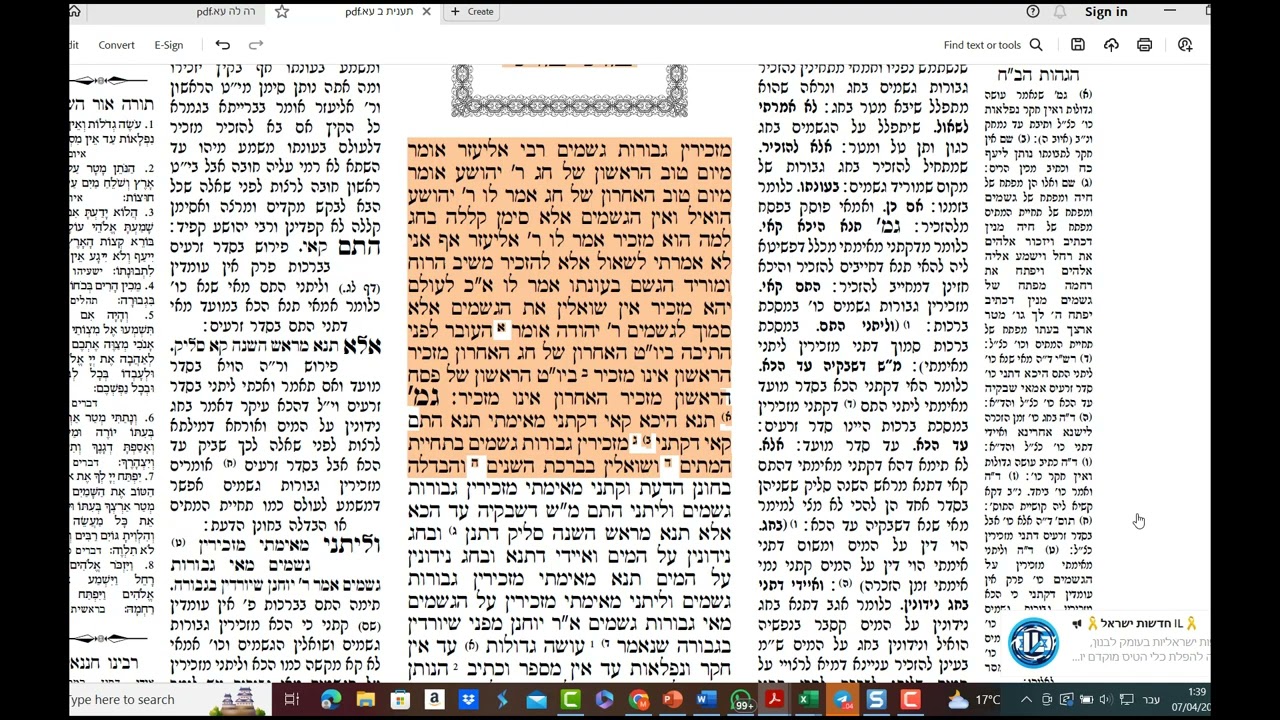Open Task View on the taskbar
This screenshot has width=1280, height=720.
pyautogui.click(x=291, y=700)
